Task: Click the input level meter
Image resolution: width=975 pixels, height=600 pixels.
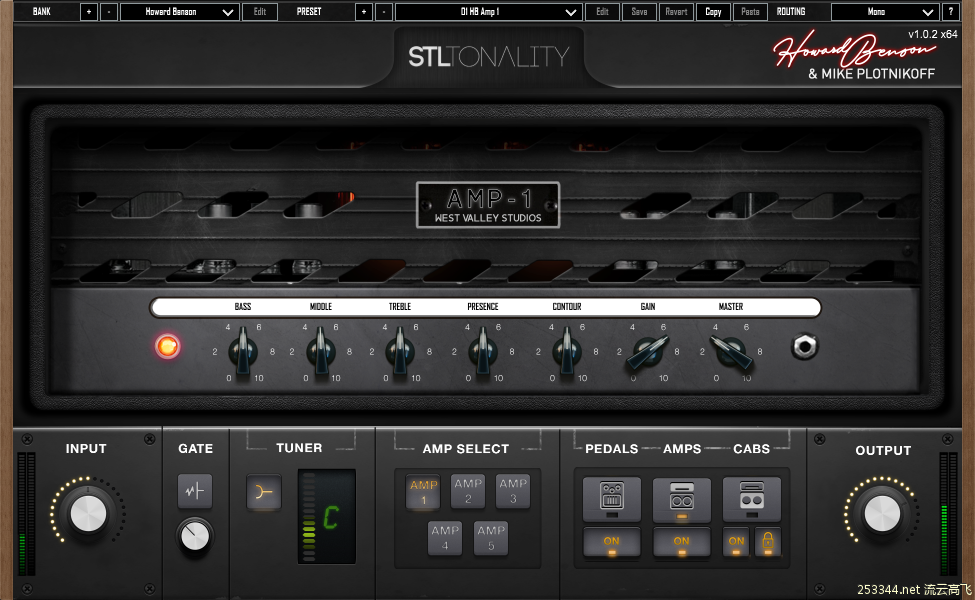Action: (27, 514)
